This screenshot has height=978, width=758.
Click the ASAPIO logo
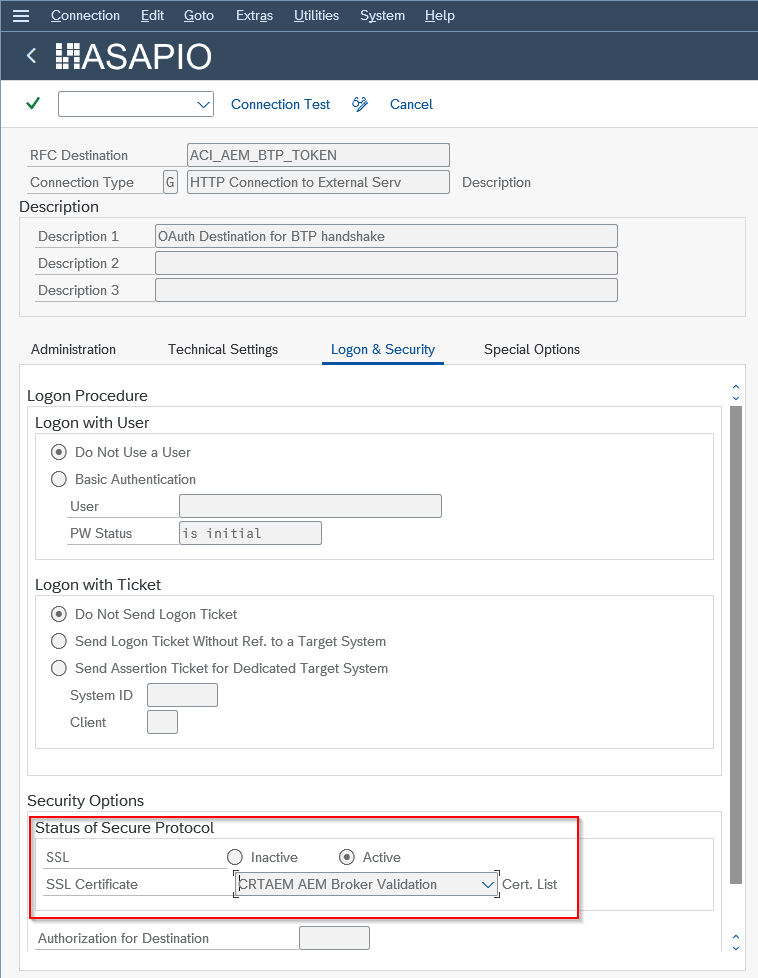click(x=134, y=57)
